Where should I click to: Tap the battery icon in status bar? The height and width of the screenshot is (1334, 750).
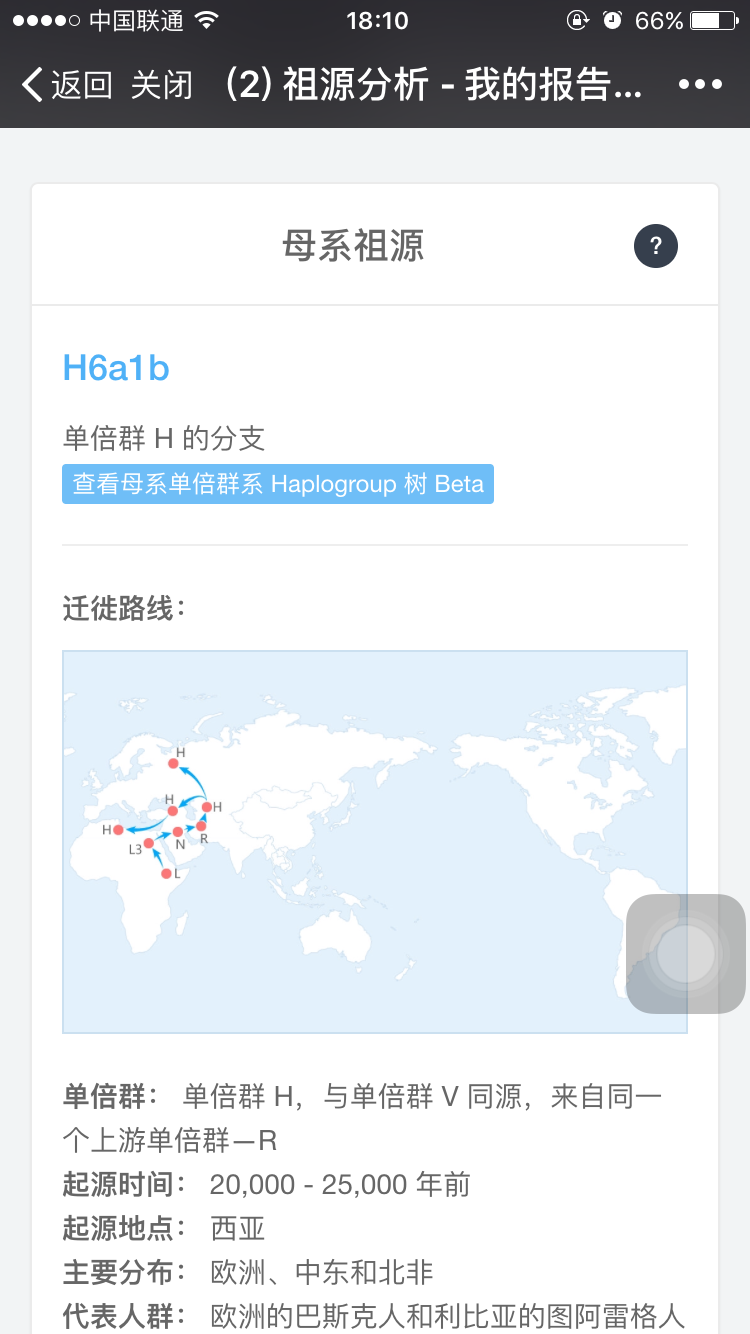coord(713,20)
